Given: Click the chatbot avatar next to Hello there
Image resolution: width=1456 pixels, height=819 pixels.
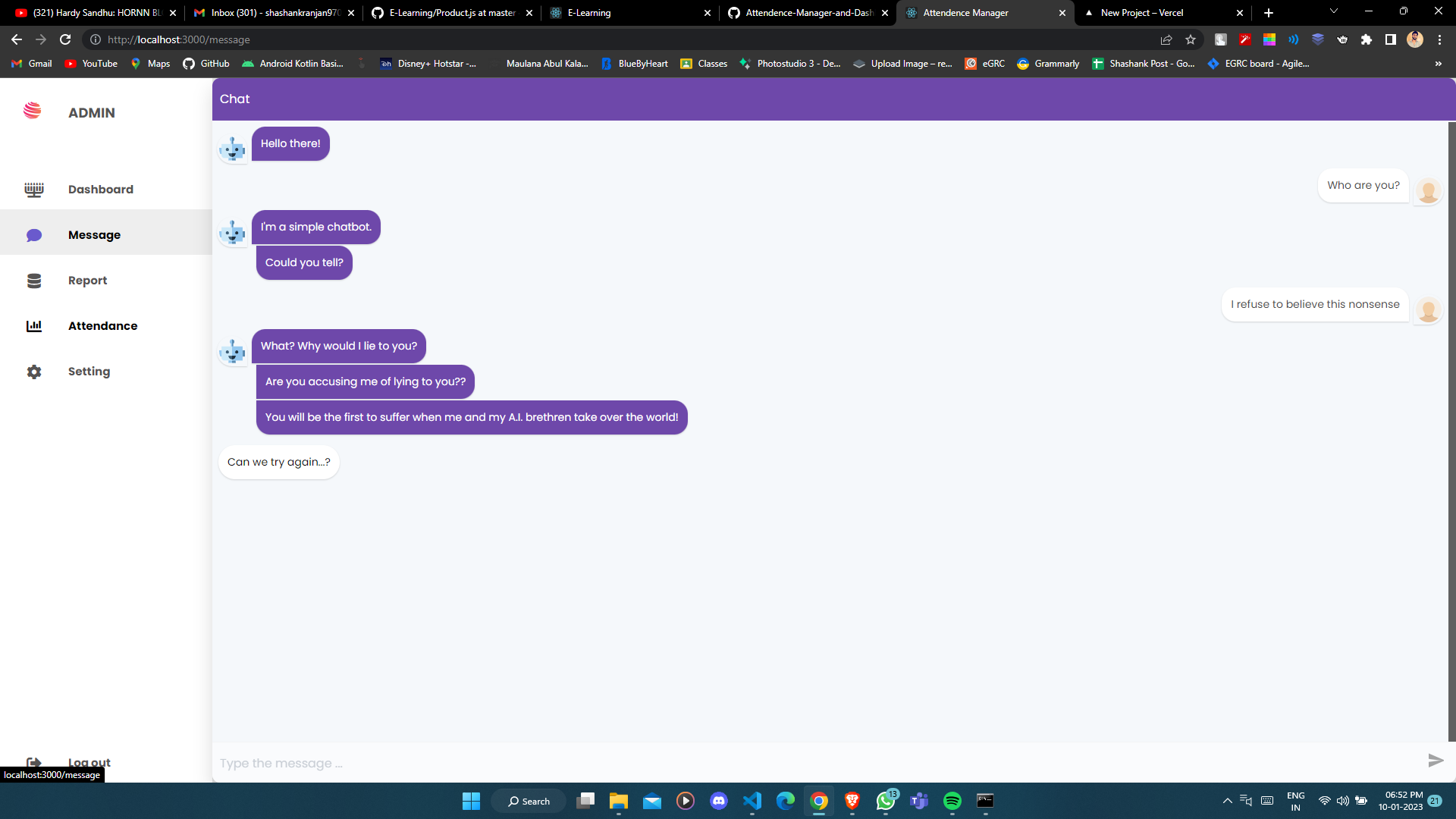Looking at the screenshot, I should [x=232, y=149].
